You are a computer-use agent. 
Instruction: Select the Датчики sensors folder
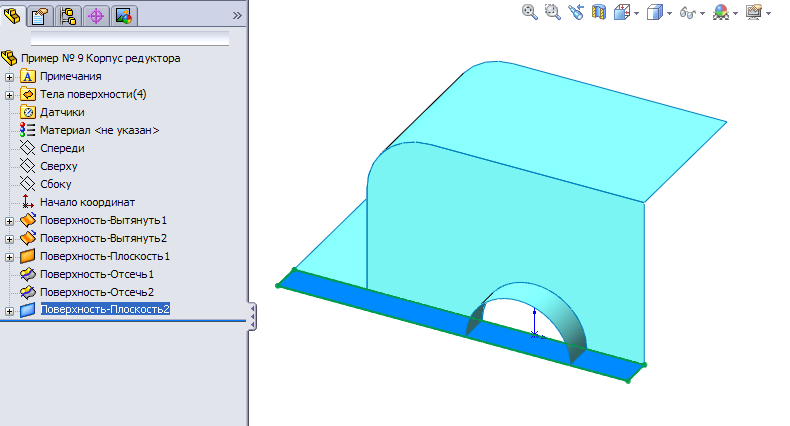pyautogui.click(x=62, y=112)
